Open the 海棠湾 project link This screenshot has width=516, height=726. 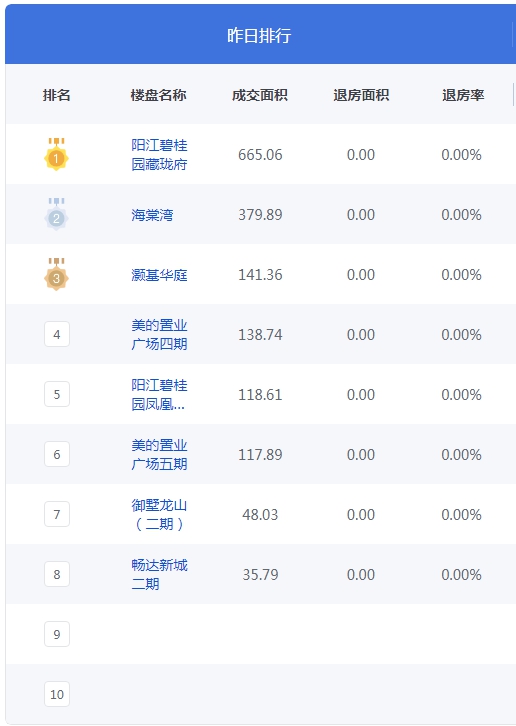(152, 215)
